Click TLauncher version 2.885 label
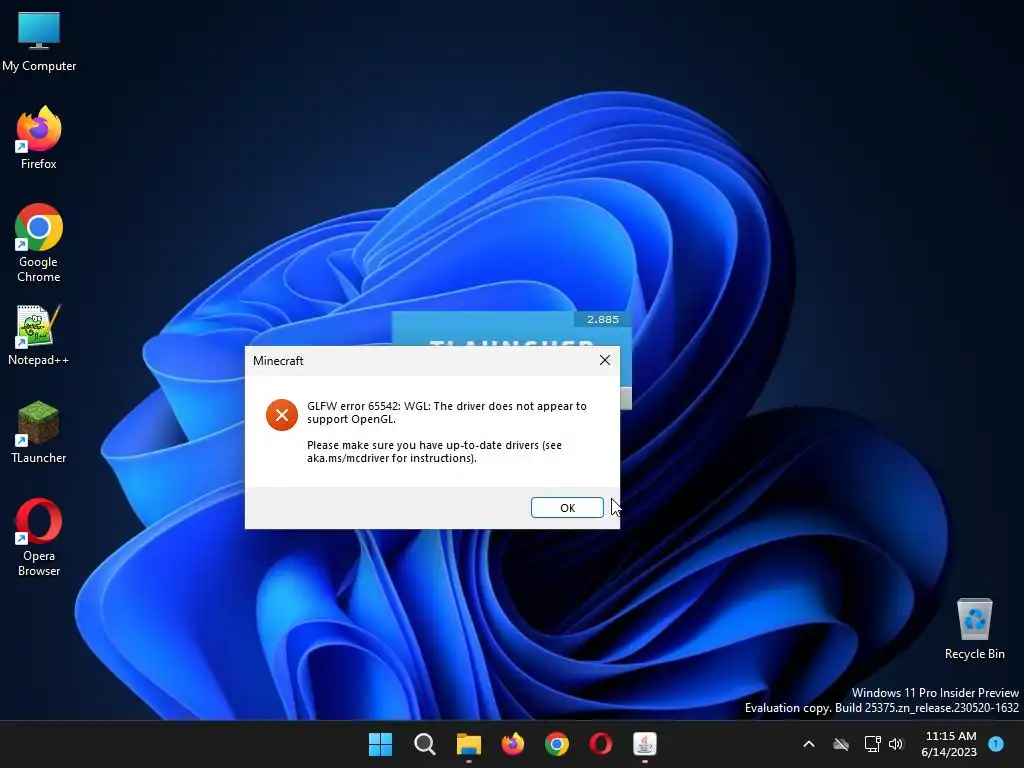 pyautogui.click(x=602, y=319)
